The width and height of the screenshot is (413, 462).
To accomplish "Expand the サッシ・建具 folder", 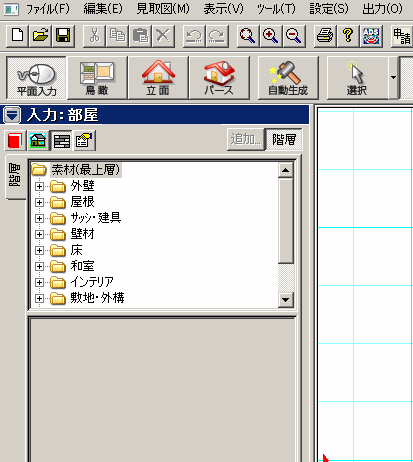I will 39,218.
